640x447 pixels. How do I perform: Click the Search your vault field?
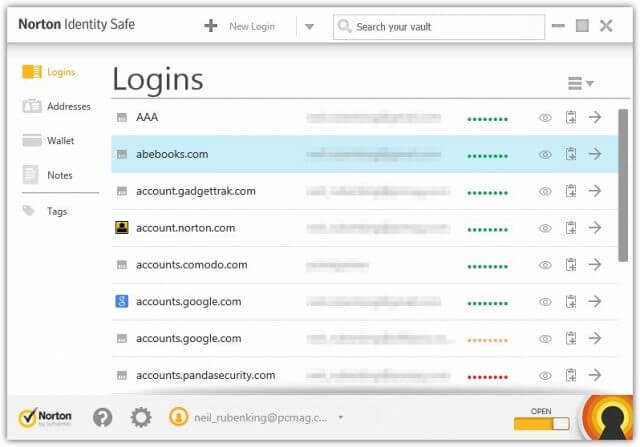click(x=439, y=27)
